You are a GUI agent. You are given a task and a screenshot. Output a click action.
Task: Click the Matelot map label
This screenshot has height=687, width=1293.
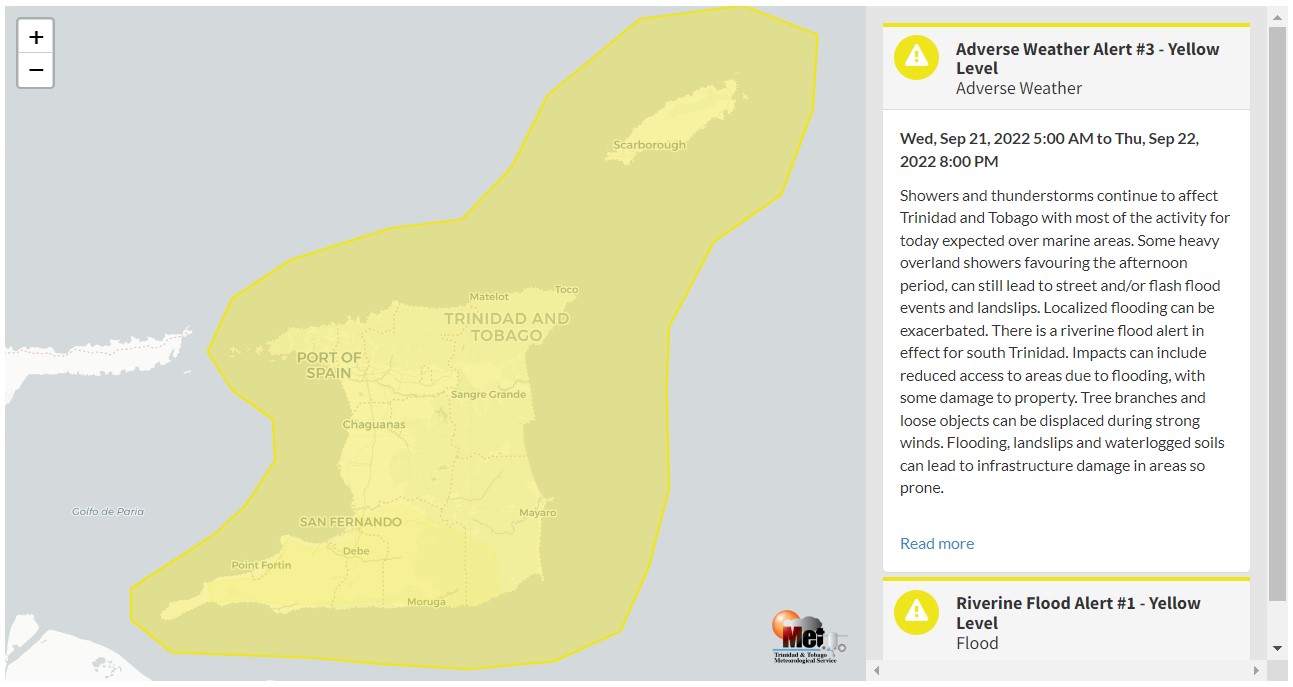click(x=490, y=297)
